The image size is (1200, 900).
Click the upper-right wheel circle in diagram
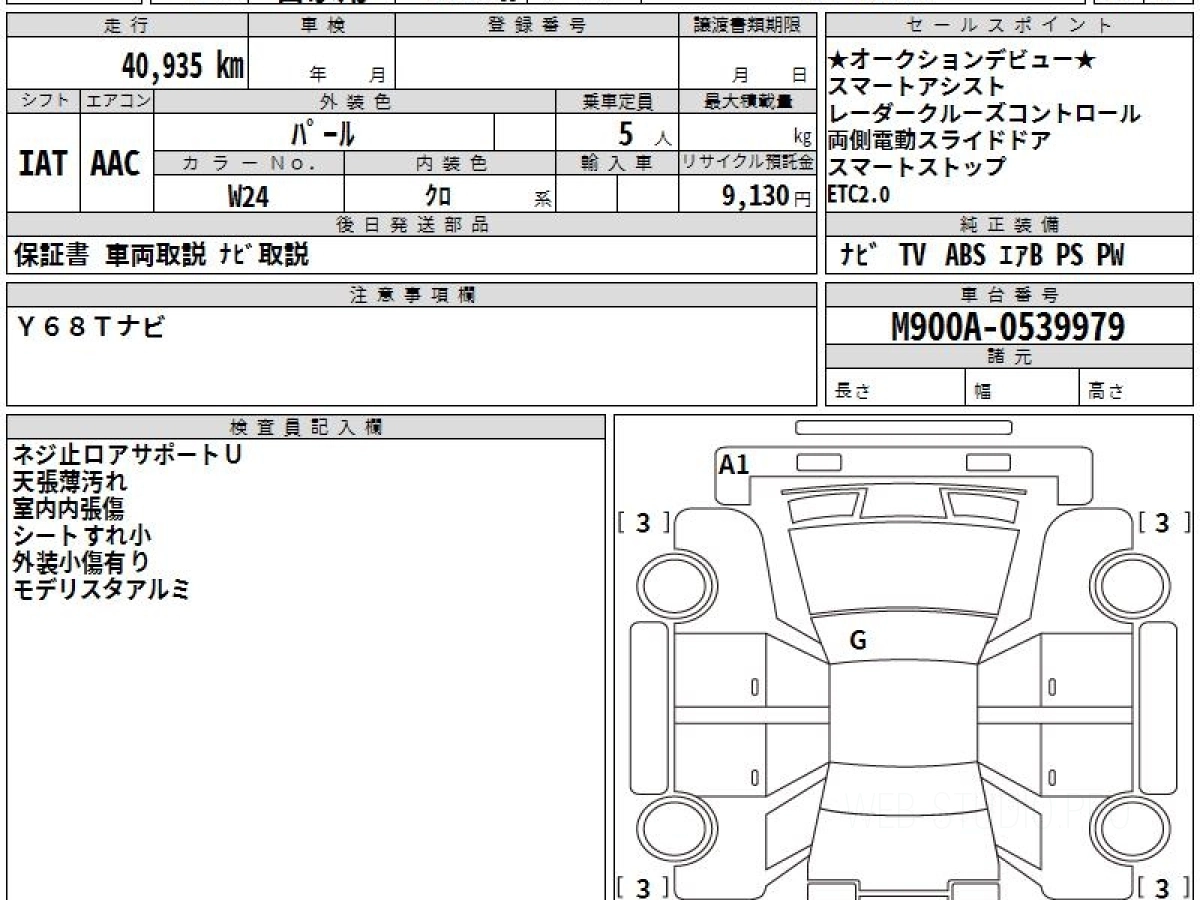click(1127, 585)
